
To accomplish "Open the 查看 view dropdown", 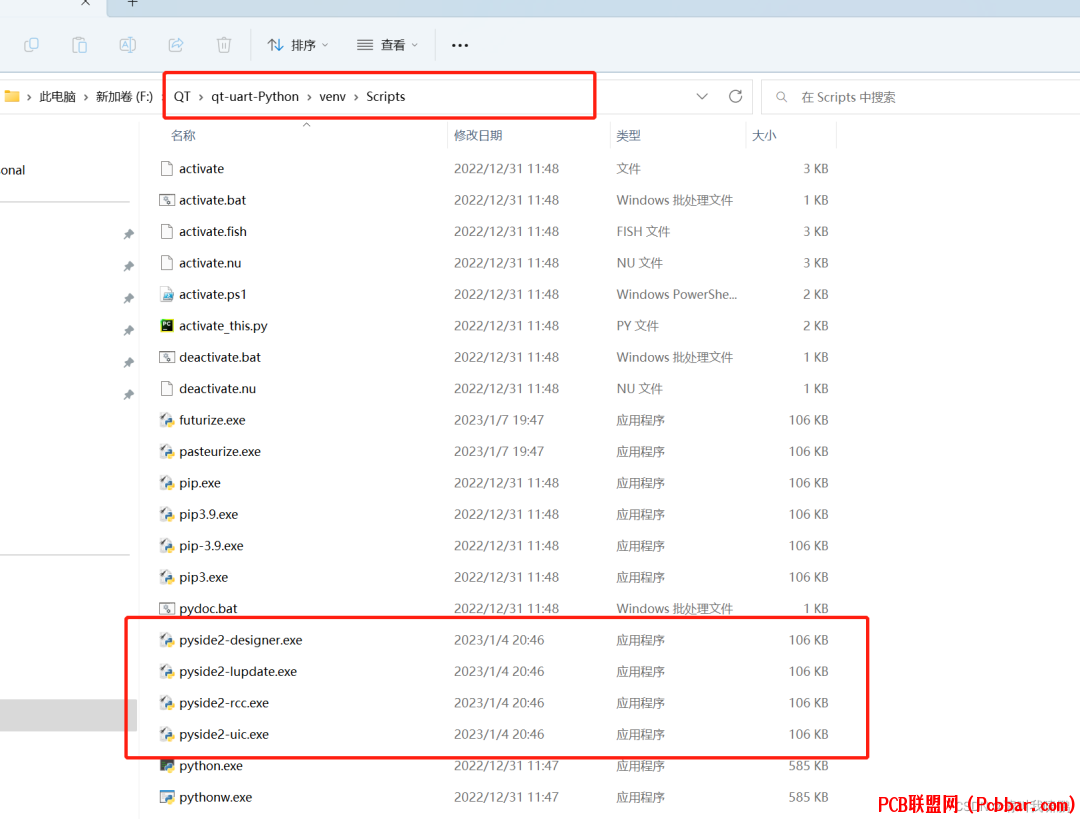I will point(387,45).
